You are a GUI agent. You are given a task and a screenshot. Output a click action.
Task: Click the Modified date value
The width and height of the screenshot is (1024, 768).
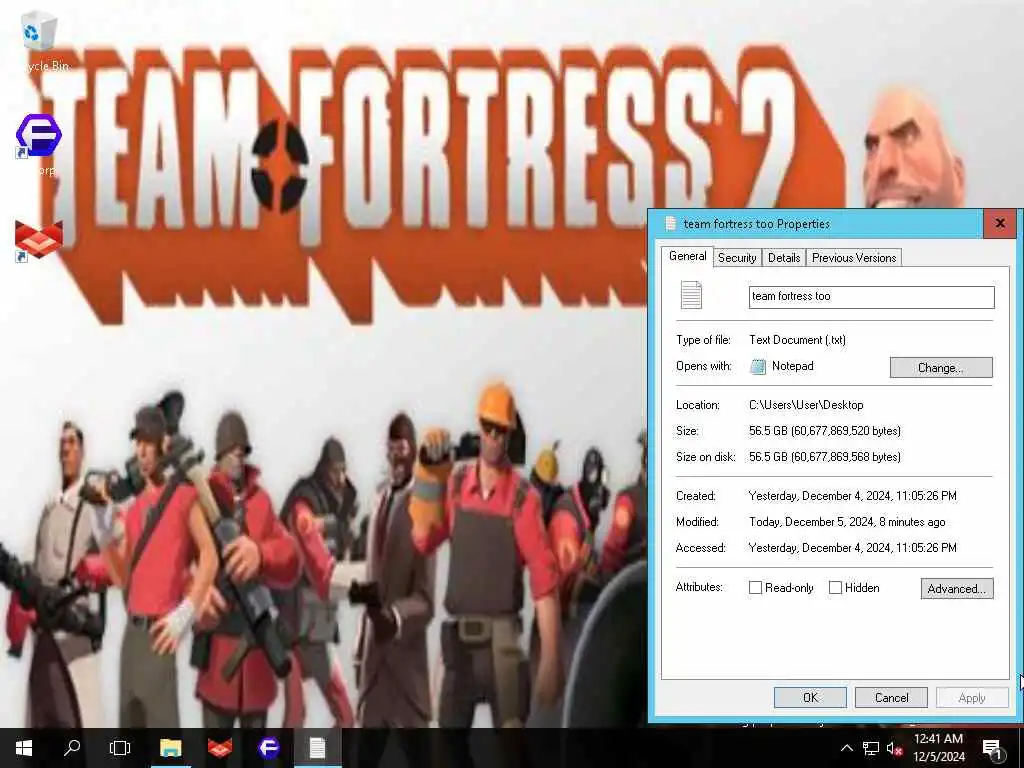coord(847,522)
